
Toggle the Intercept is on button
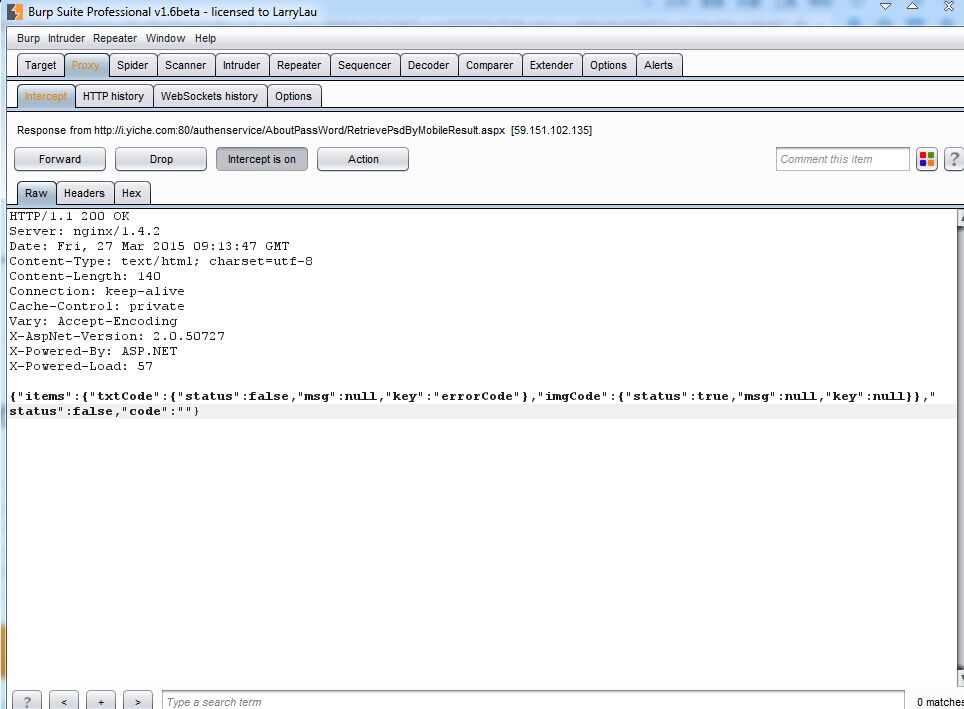click(262, 159)
